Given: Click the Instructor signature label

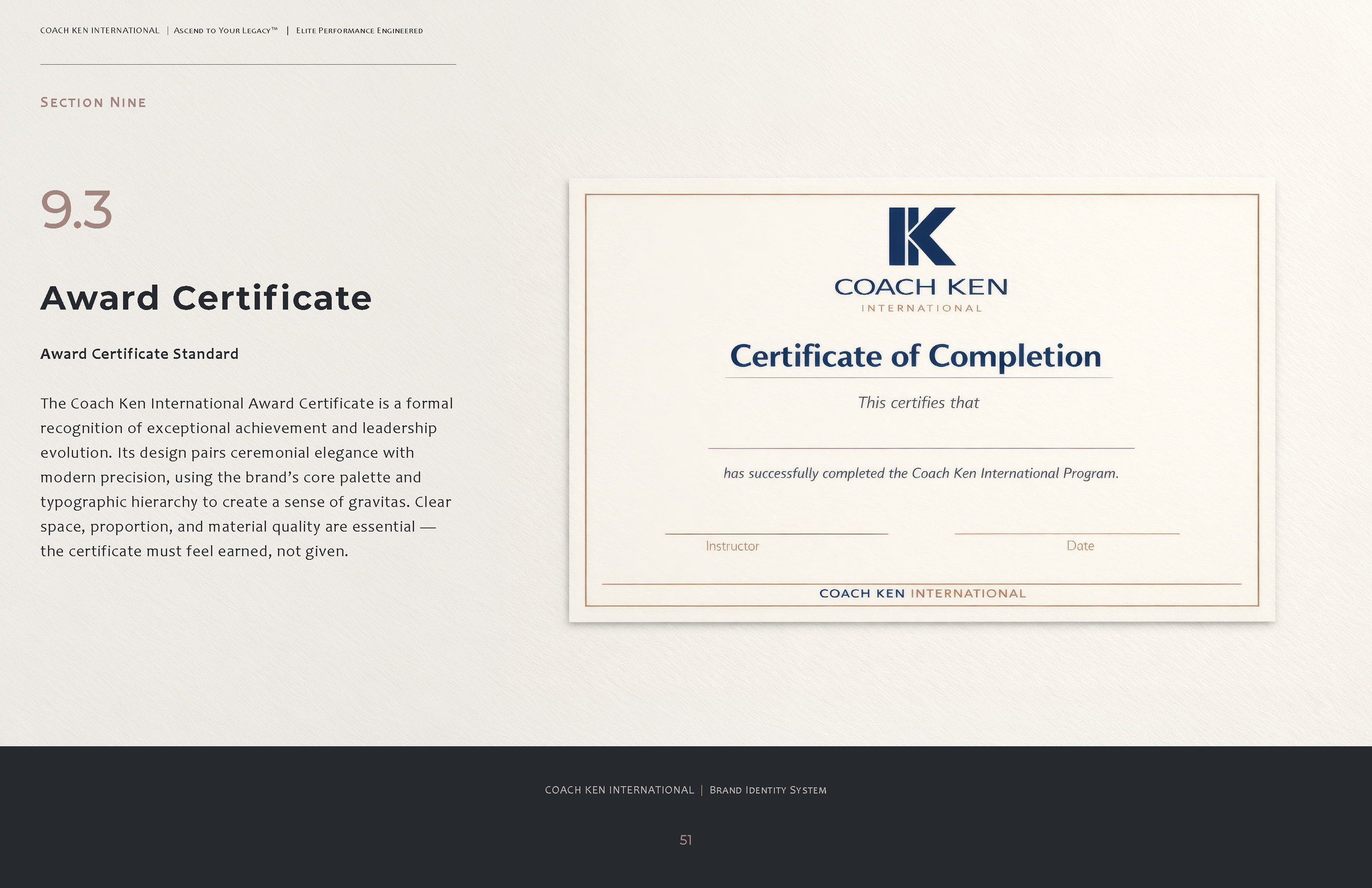Looking at the screenshot, I should click(x=732, y=546).
